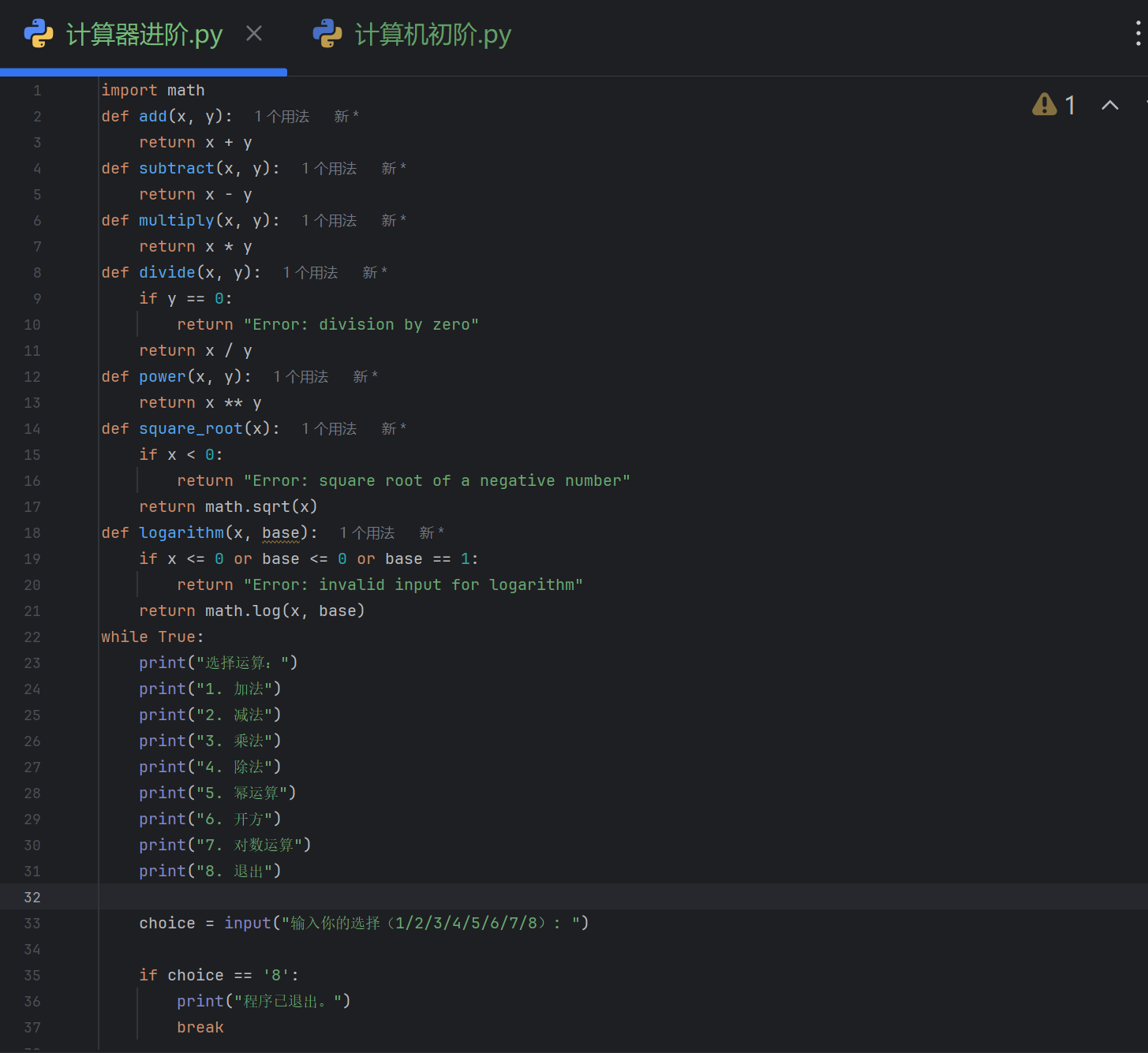Click the print "3. 乘法" line
Image resolution: width=1148 pixels, height=1053 pixels.
(210, 741)
